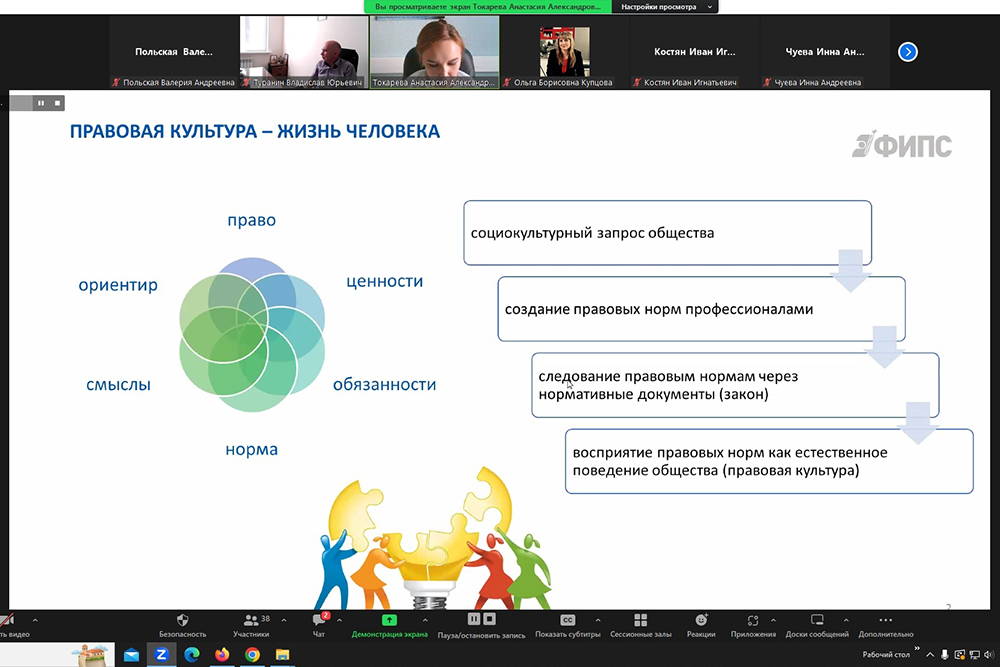1000x667 pixels.
Task: Open the Чат chat panel
Action: coord(319,622)
